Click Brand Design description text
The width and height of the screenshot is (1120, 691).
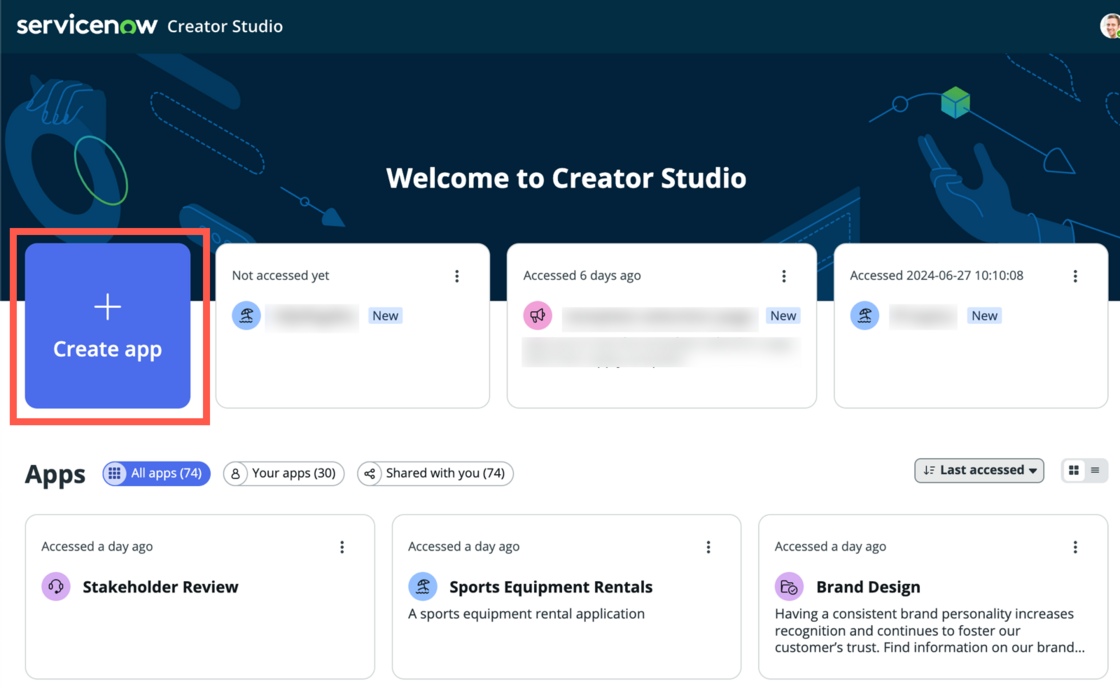929,631
